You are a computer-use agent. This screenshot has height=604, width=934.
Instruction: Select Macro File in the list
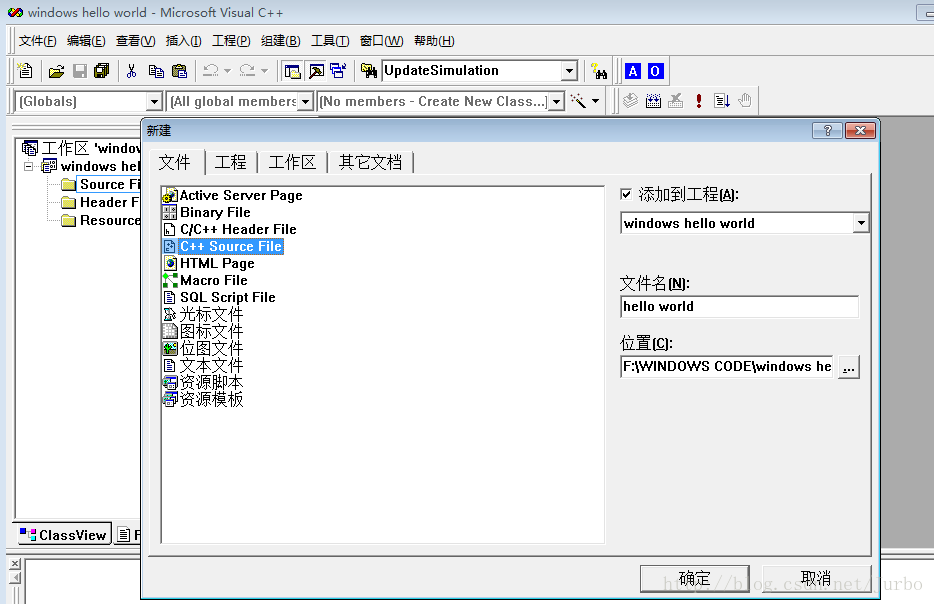pyautogui.click(x=206, y=280)
